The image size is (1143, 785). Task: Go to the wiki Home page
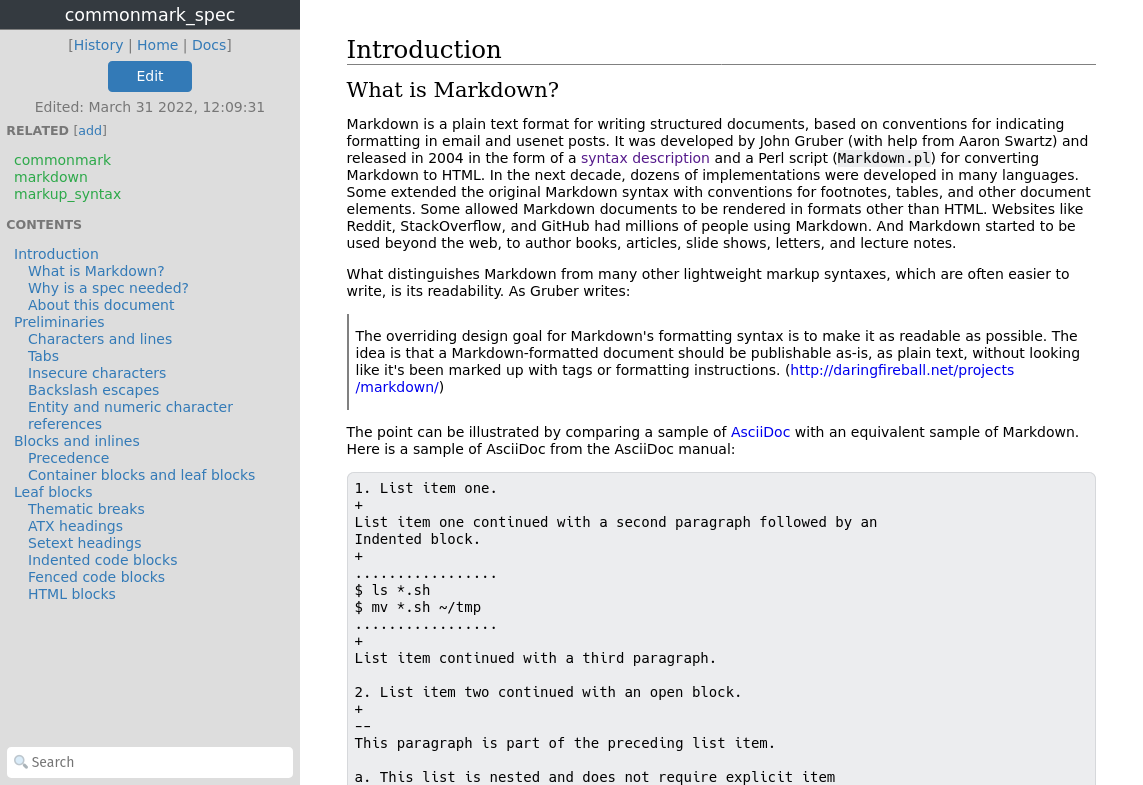click(x=157, y=45)
